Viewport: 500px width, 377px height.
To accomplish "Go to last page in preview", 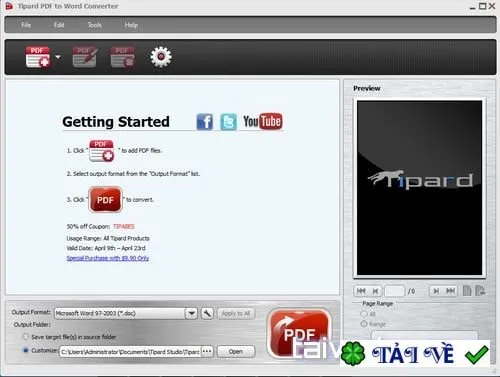I will coord(450,291).
